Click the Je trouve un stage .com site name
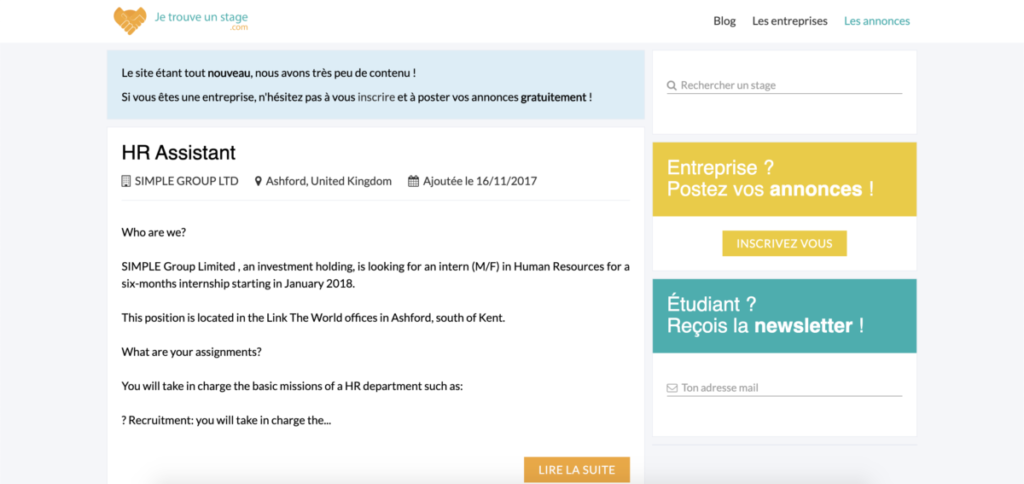The height and width of the screenshot is (484, 1024). point(201,20)
